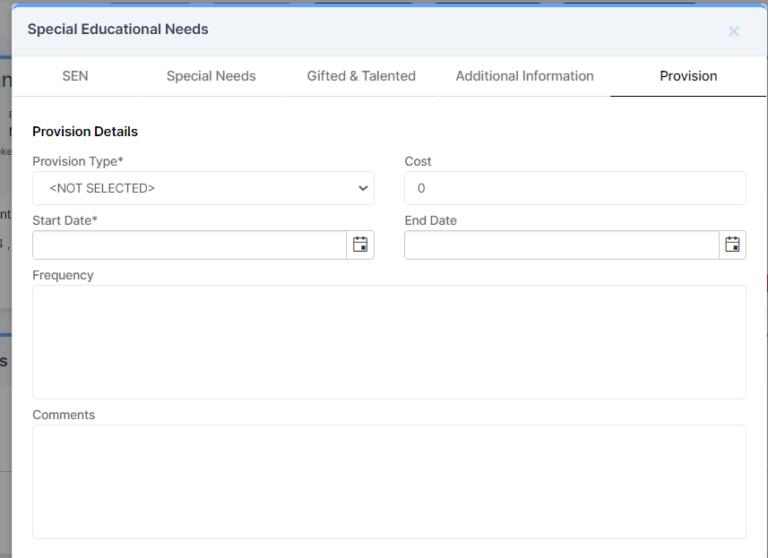Switch to the SEN tab
This screenshot has width=768, height=558.
pyautogui.click(x=75, y=76)
